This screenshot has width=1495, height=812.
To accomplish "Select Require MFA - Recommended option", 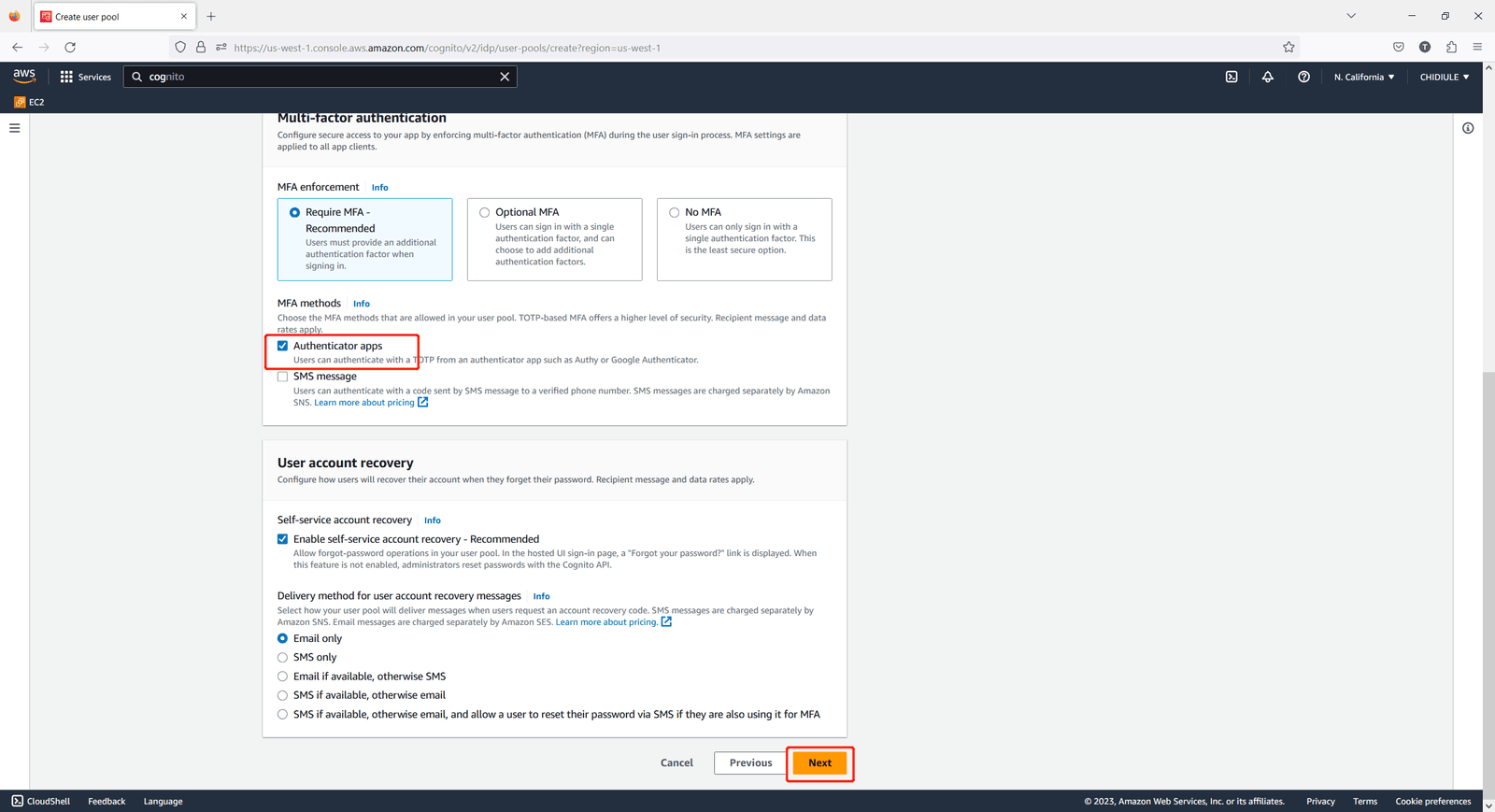I will click(x=364, y=239).
